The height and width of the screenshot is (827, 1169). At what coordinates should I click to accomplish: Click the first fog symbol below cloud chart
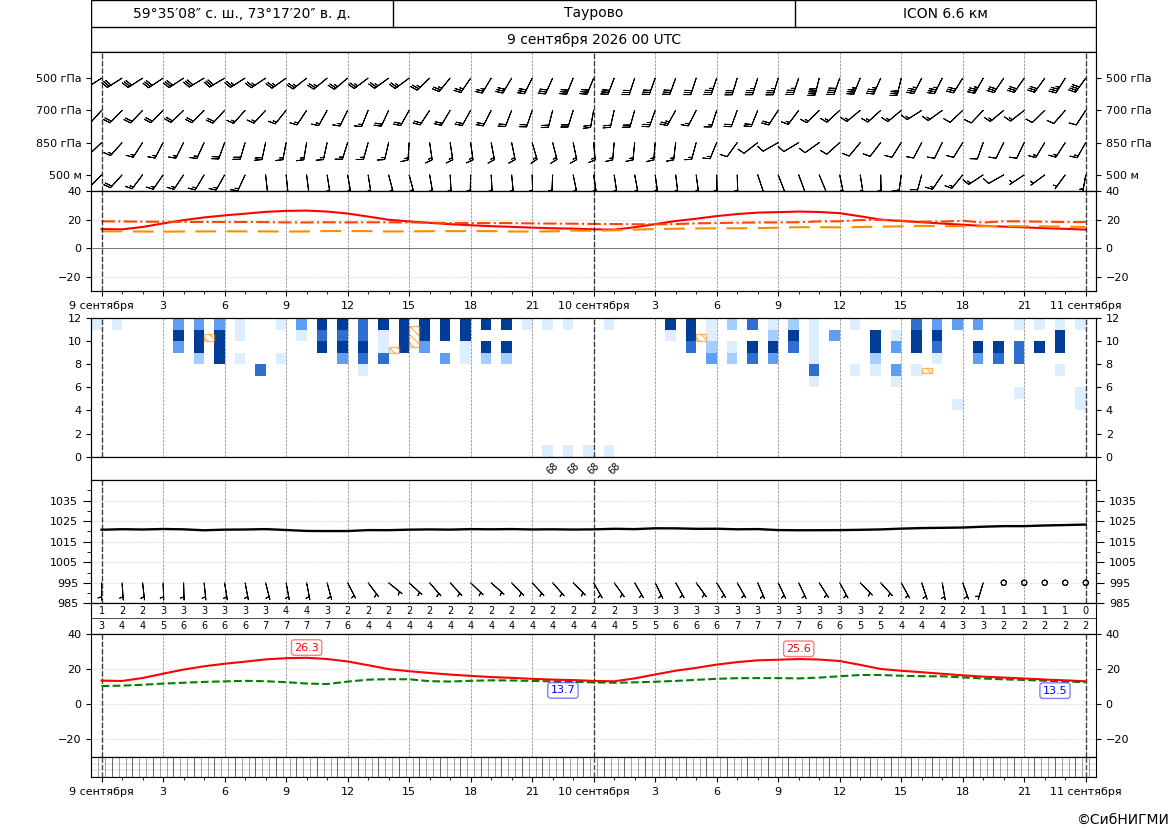552,468
